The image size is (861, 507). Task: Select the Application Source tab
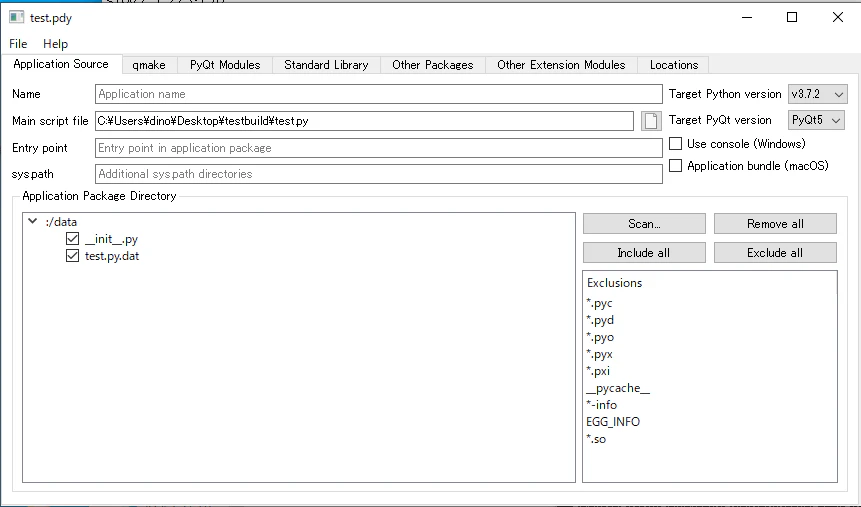pyautogui.click(x=61, y=64)
